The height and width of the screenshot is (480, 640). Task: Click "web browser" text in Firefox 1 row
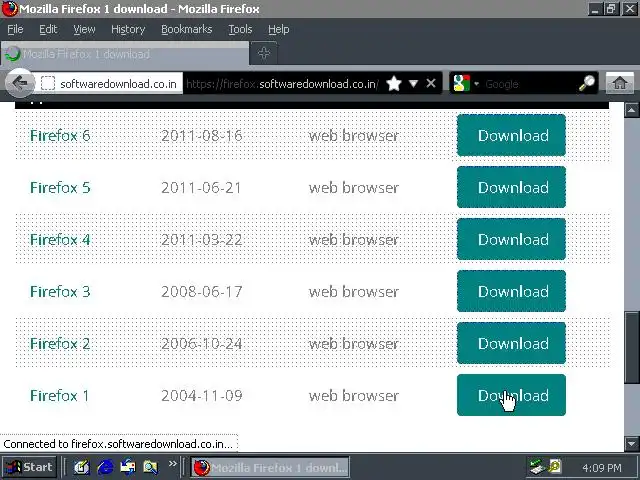353,396
